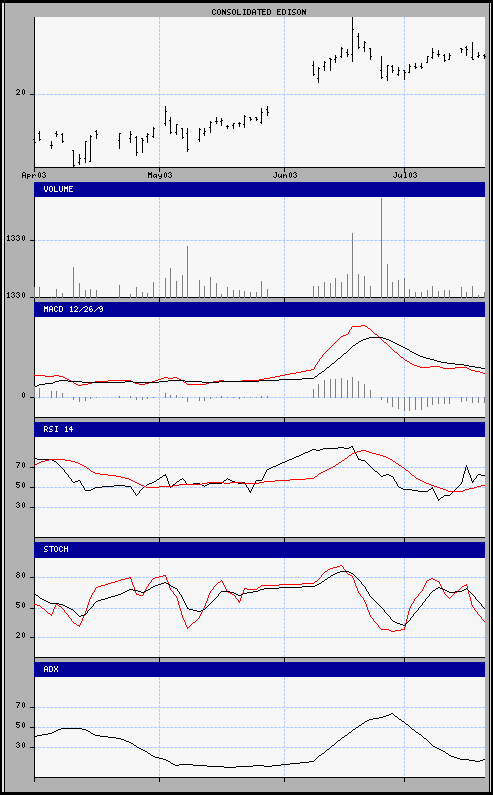Click the ADX line peak near Jul03
Viewport: 493px width, 795px height.
click(392, 713)
